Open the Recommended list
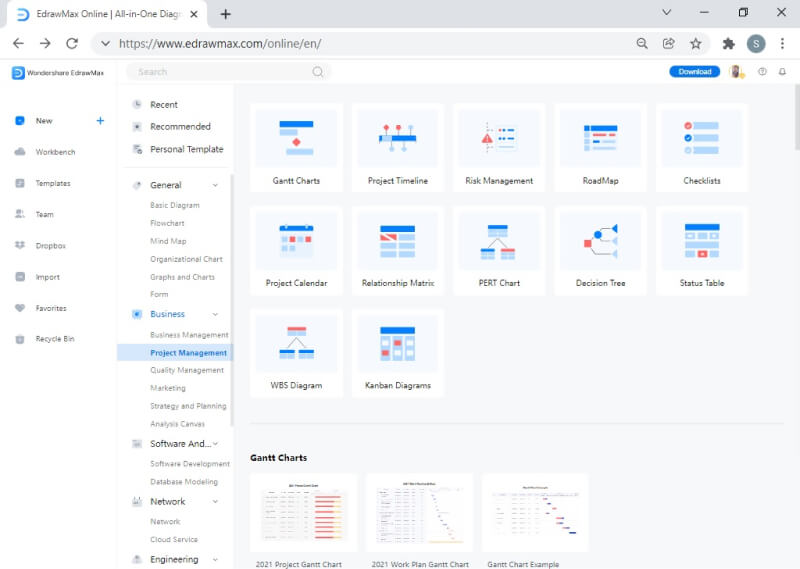Image resolution: width=800 pixels, height=569 pixels. point(180,127)
